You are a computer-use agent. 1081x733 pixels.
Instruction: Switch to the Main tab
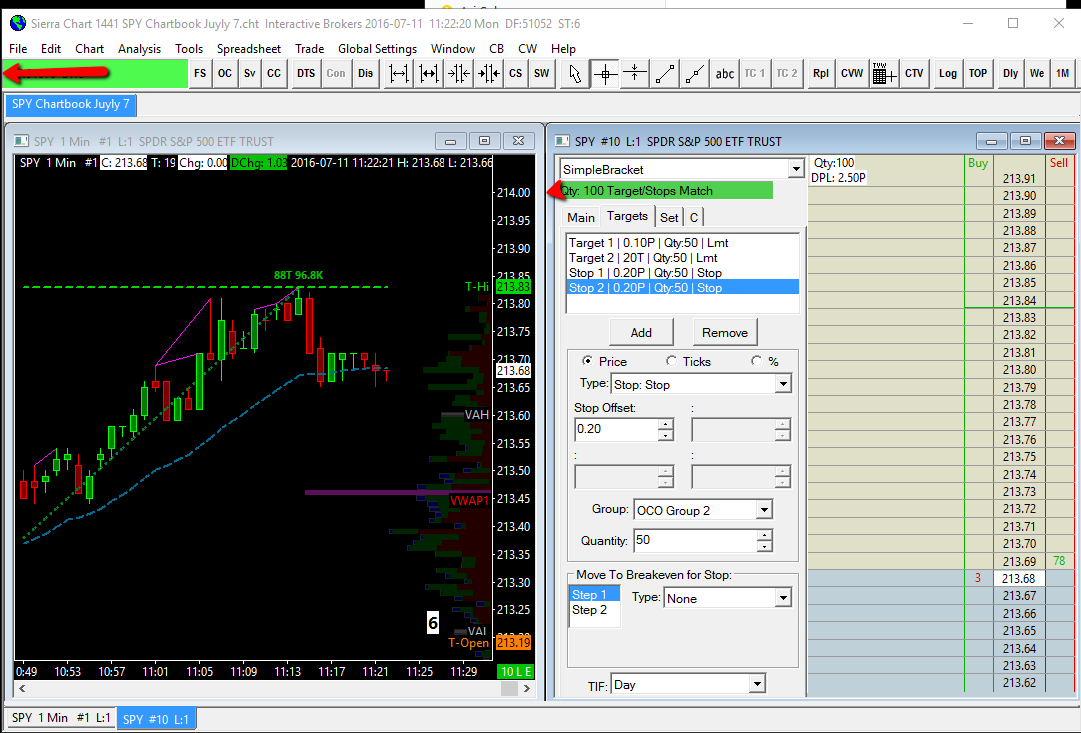point(580,217)
